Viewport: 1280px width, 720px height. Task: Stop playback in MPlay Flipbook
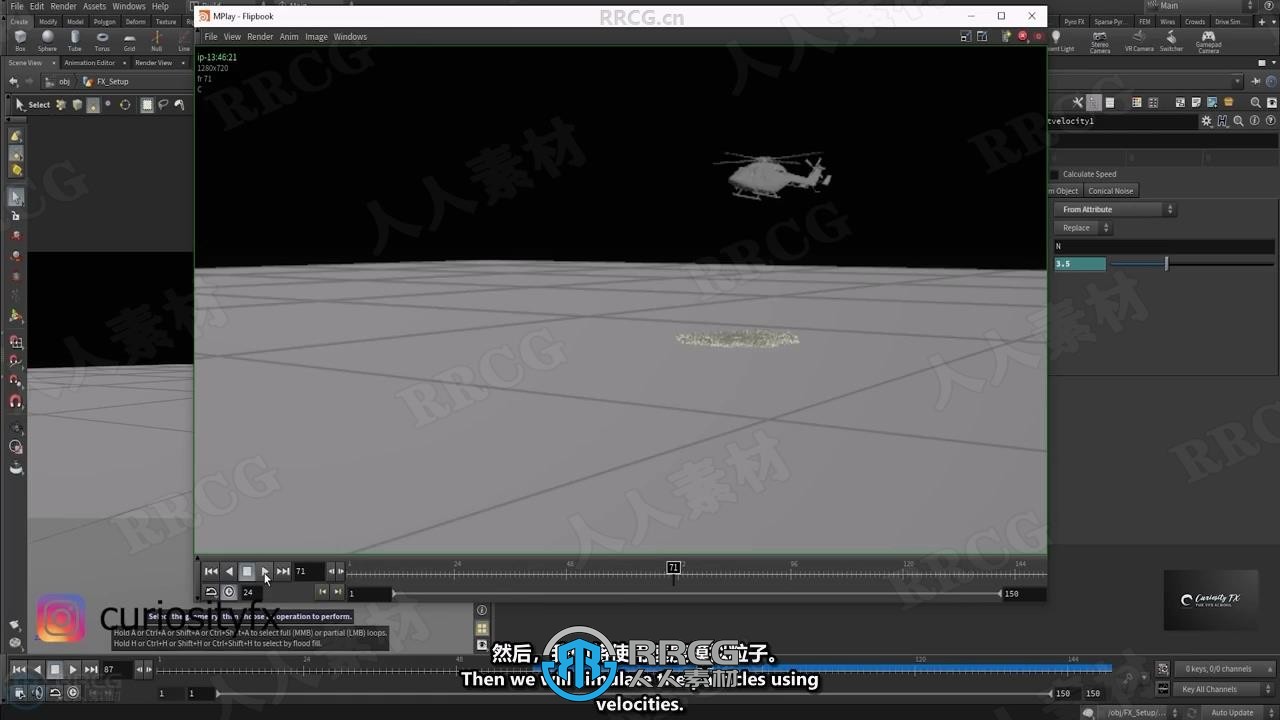pyautogui.click(x=247, y=571)
